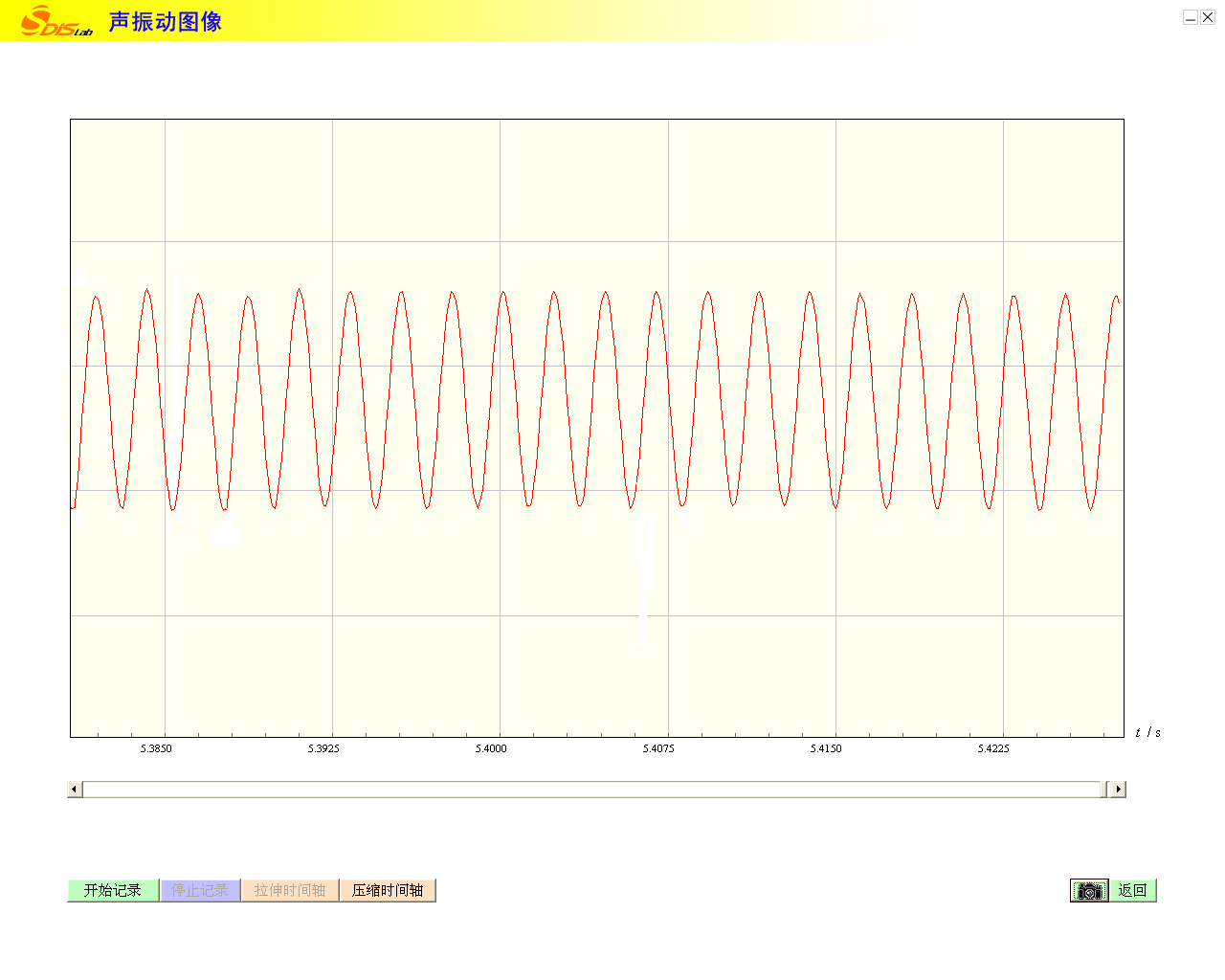Click the 5.4225 time axis label
The image size is (1225, 980).
(x=993, y=748)
